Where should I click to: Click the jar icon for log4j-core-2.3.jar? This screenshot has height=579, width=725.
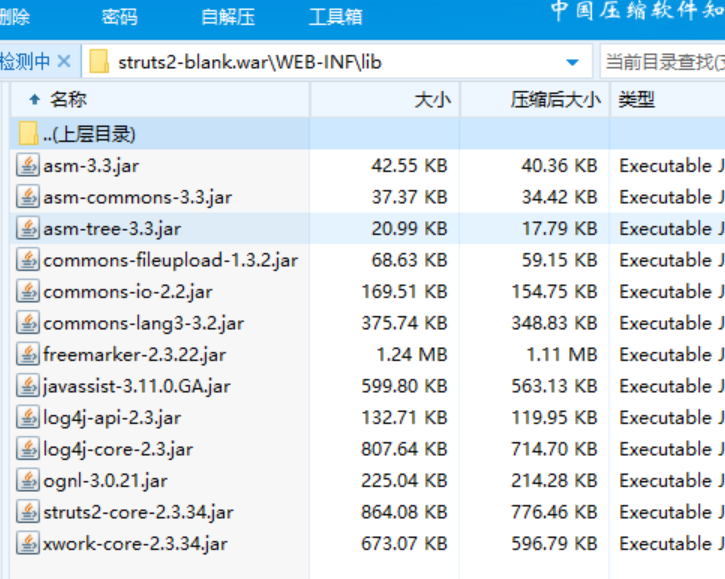pyautogui.click(x=28, y=449)
